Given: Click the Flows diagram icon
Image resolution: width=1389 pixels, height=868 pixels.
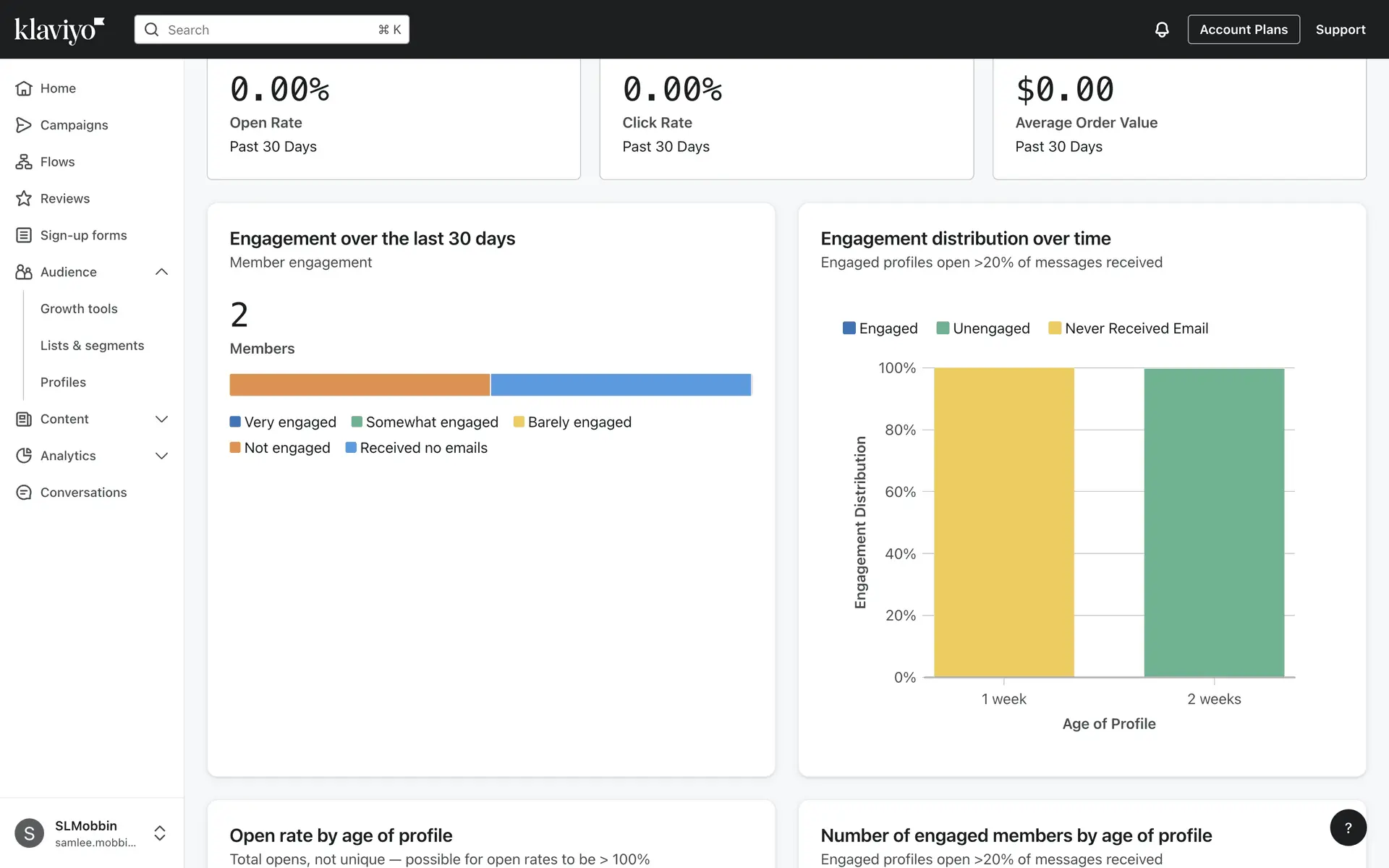Looking at the screenshot, I should click(x=24, y=162).
